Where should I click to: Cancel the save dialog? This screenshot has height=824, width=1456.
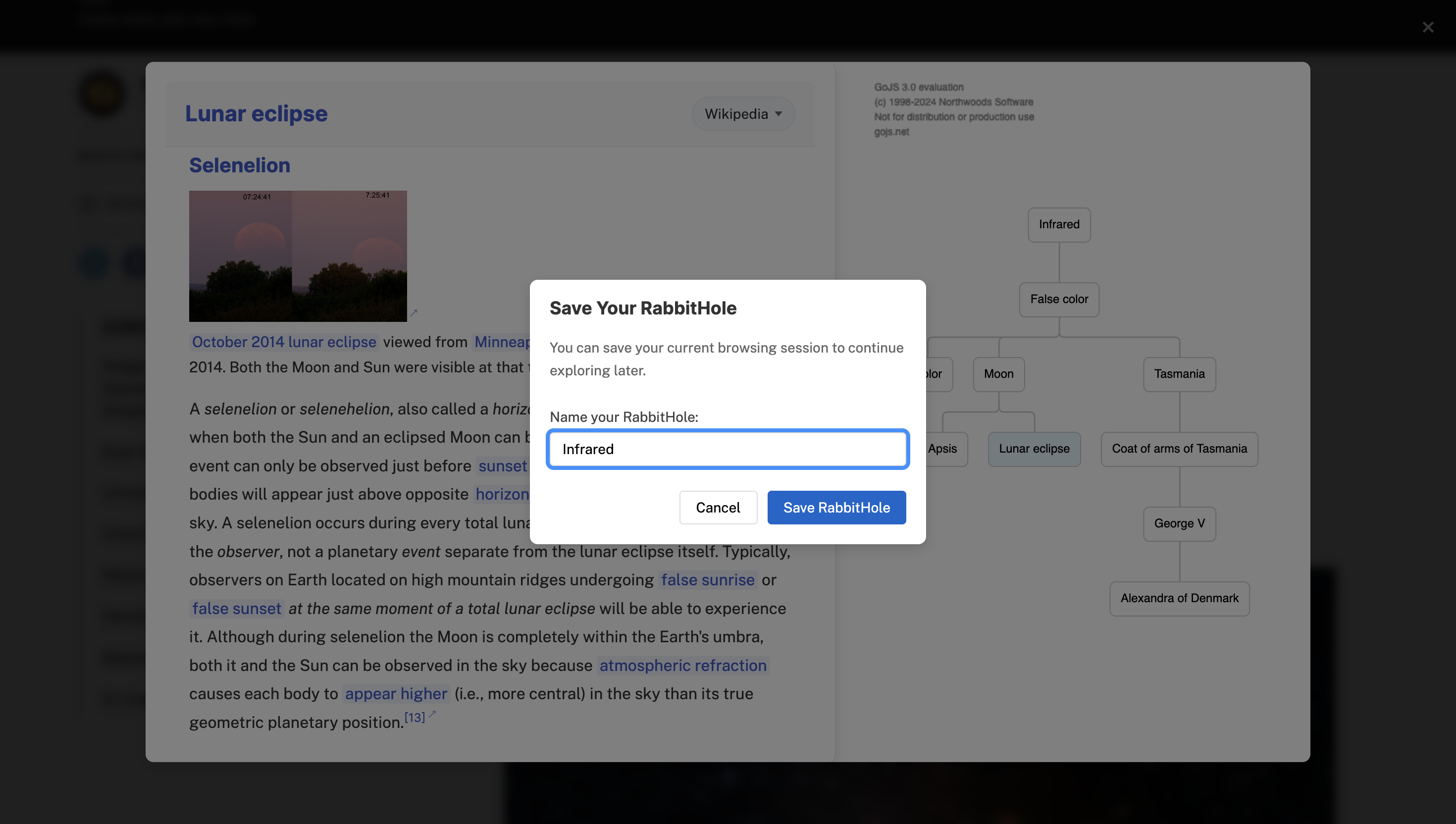click(718, 507)
